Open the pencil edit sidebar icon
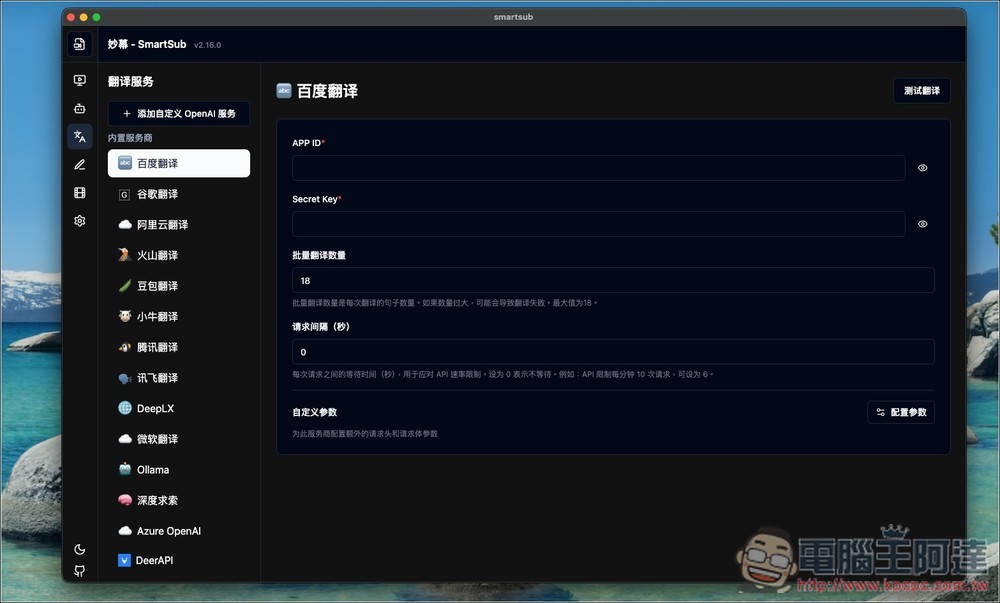Image resolution: width=1000 pixels, height=603 pixels. [80, 164]
